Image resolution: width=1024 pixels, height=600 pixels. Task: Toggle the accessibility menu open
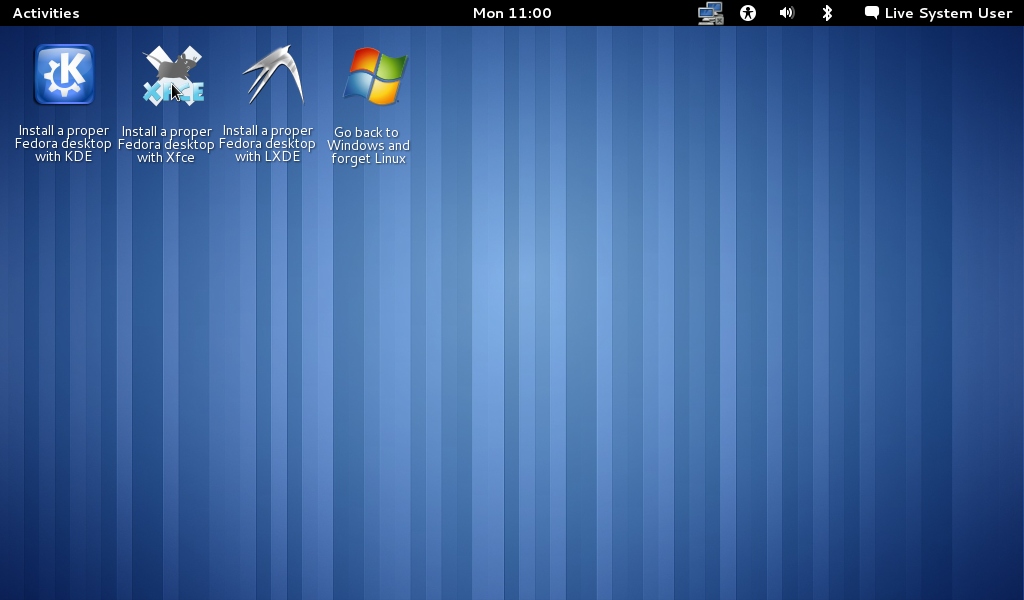[x=747, y=13]
